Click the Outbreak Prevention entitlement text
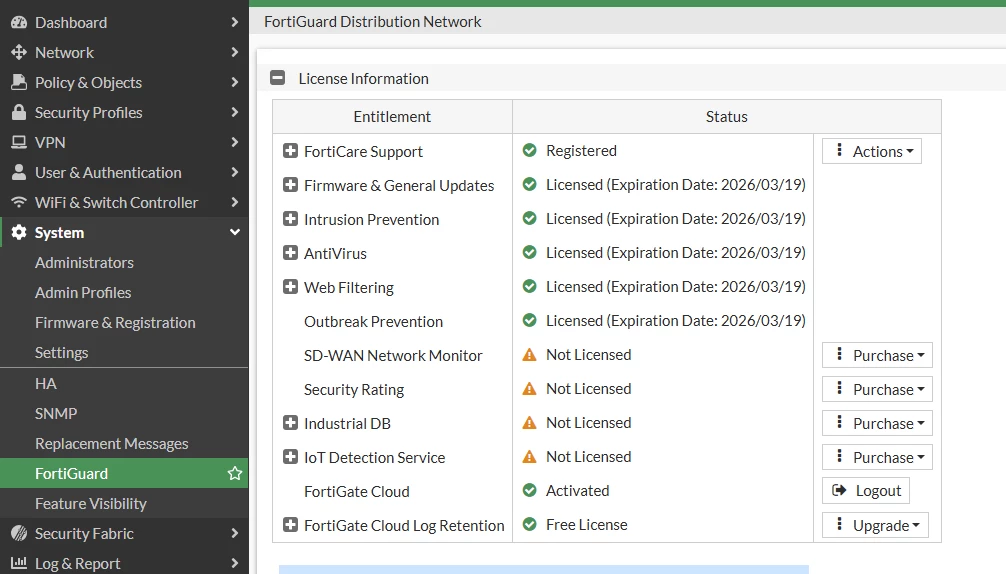1006x574 pixels. click(x=373, y=321)
